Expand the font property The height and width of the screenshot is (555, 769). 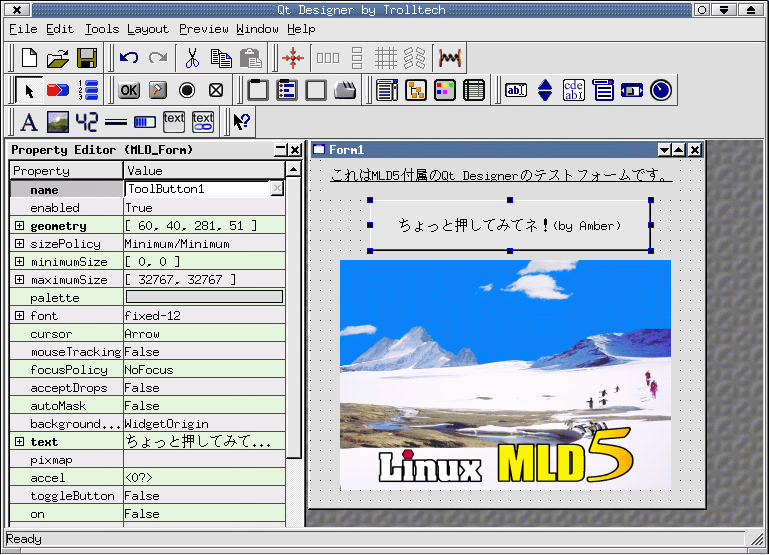[19, 316]
